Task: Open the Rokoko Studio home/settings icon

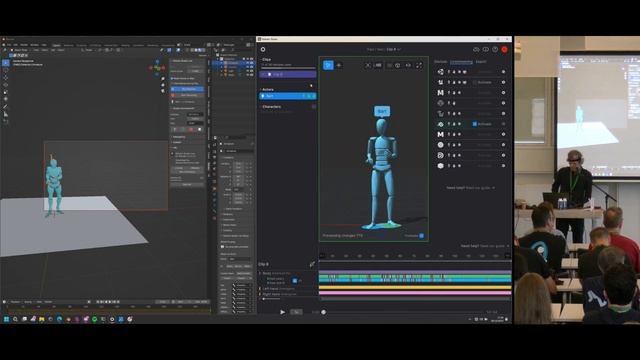Action: pos(263,49)
